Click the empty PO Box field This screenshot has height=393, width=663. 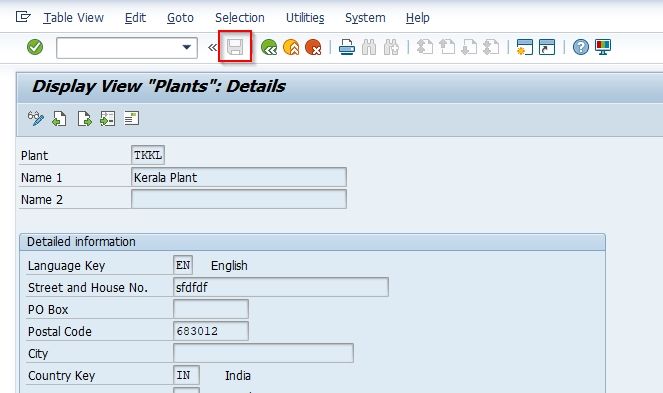coord(211,309)
